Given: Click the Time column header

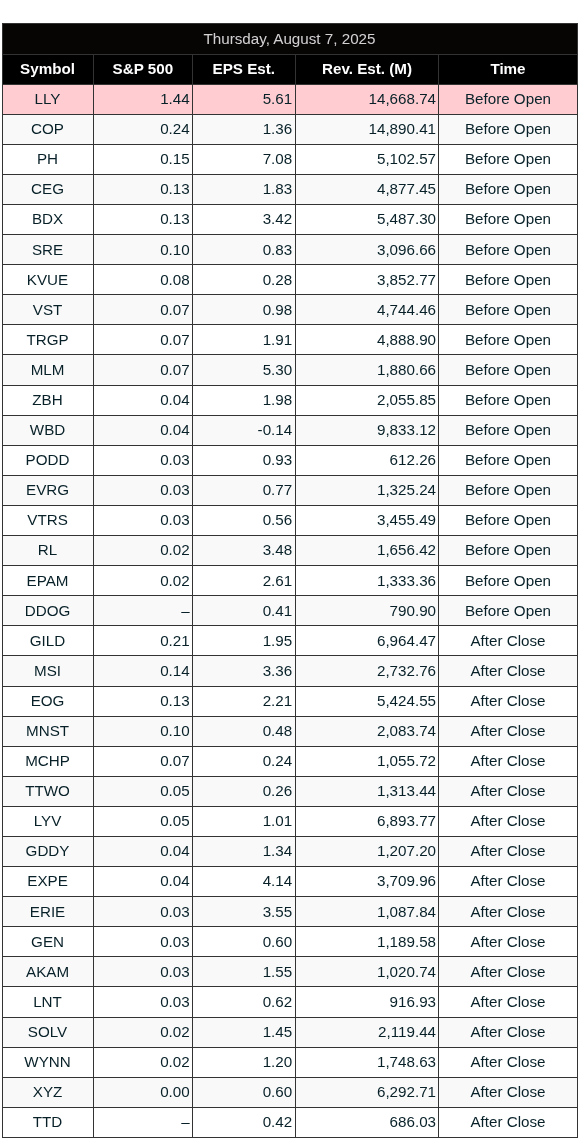Looking at the screenshot, I should coord(508,70).
